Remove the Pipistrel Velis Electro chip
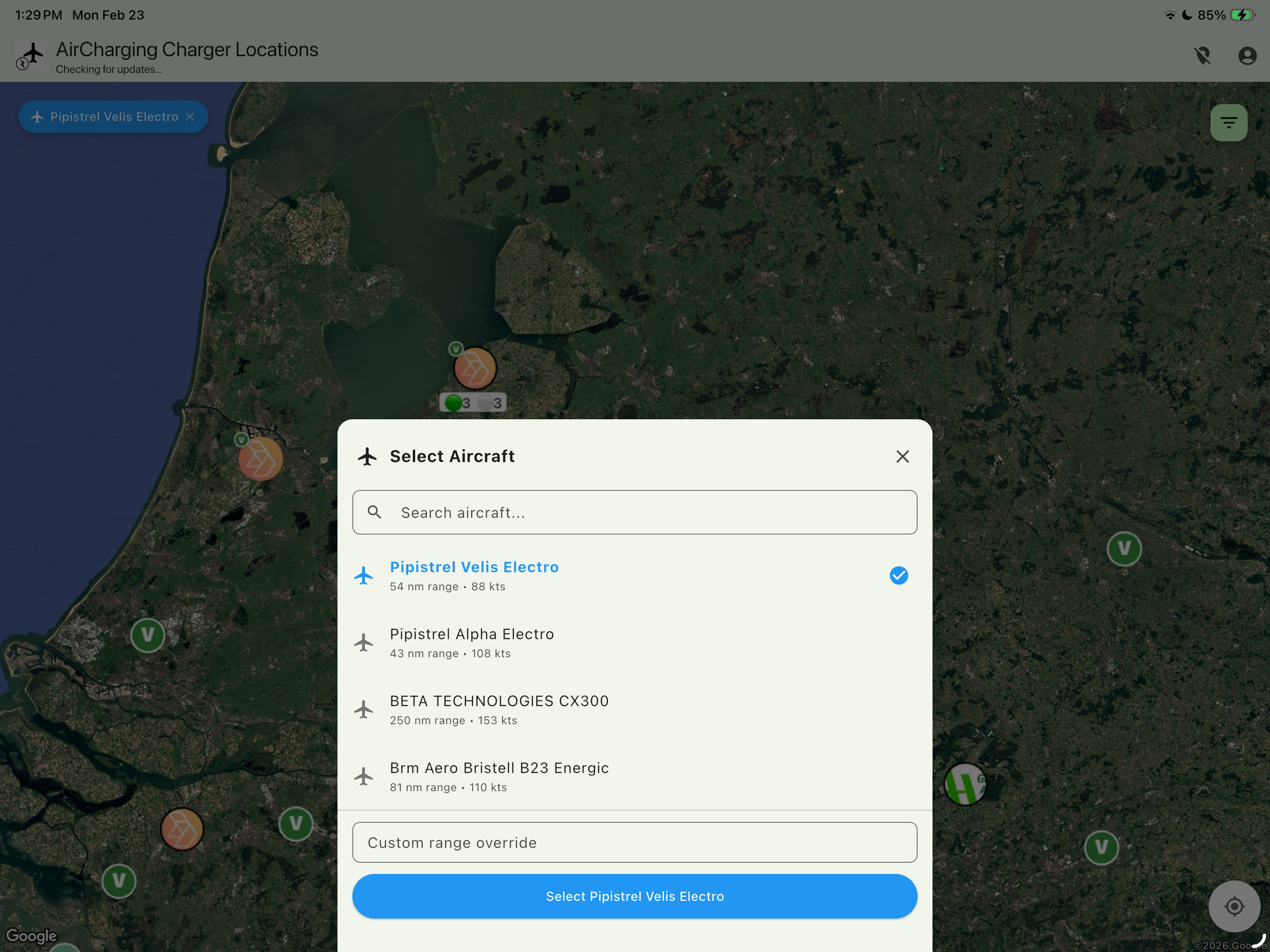This screenshot has width=1270, height=952. pyautogui.click(x=190, y=117)
